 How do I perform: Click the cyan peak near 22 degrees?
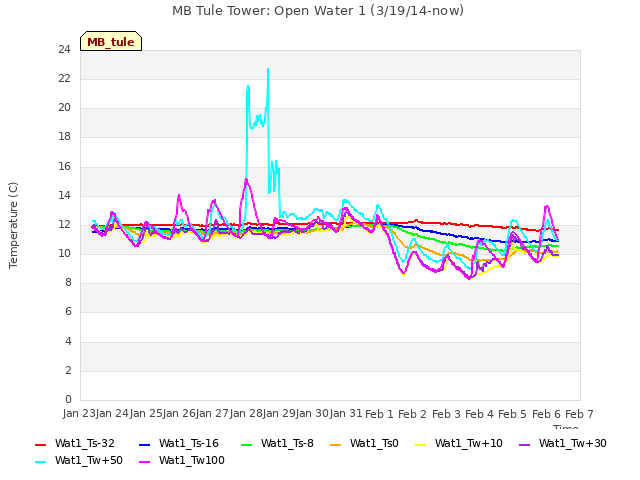pos(268,69)
